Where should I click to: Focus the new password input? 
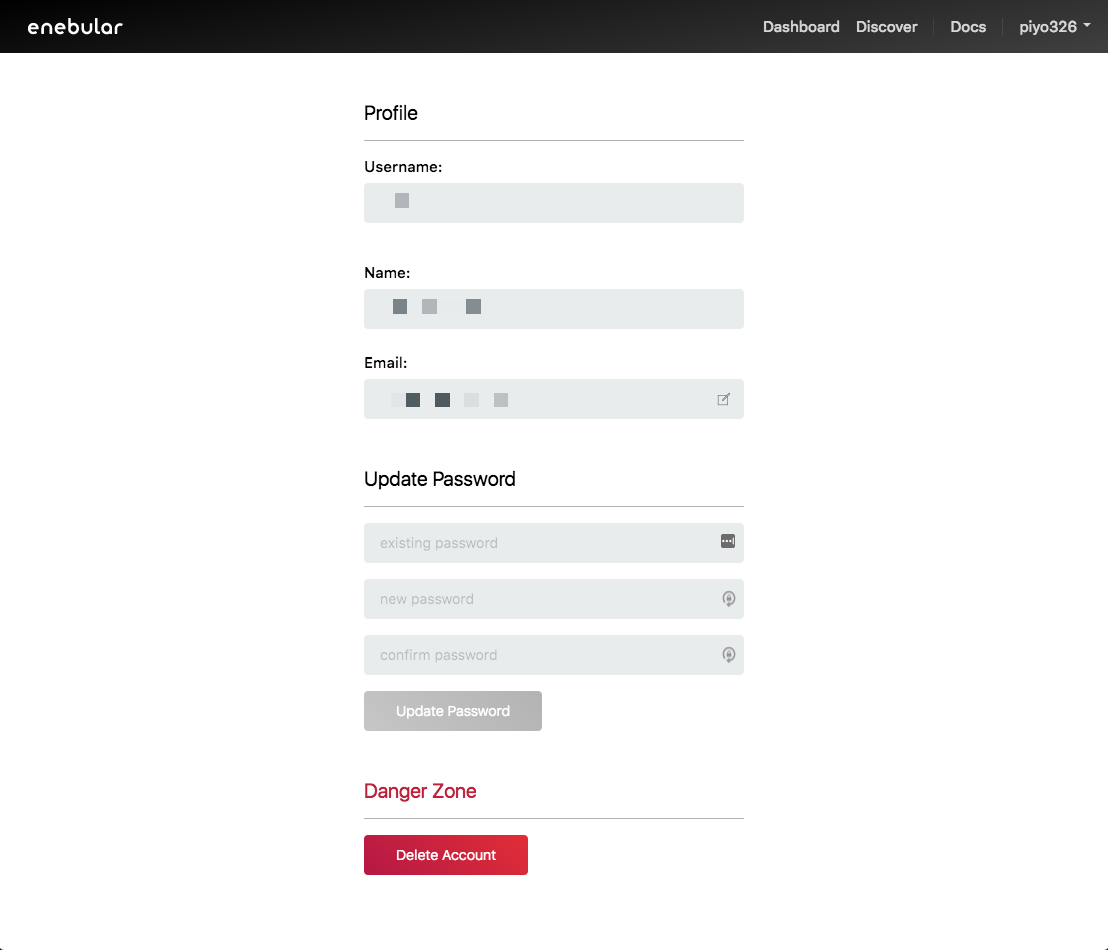tap(540, 599)
